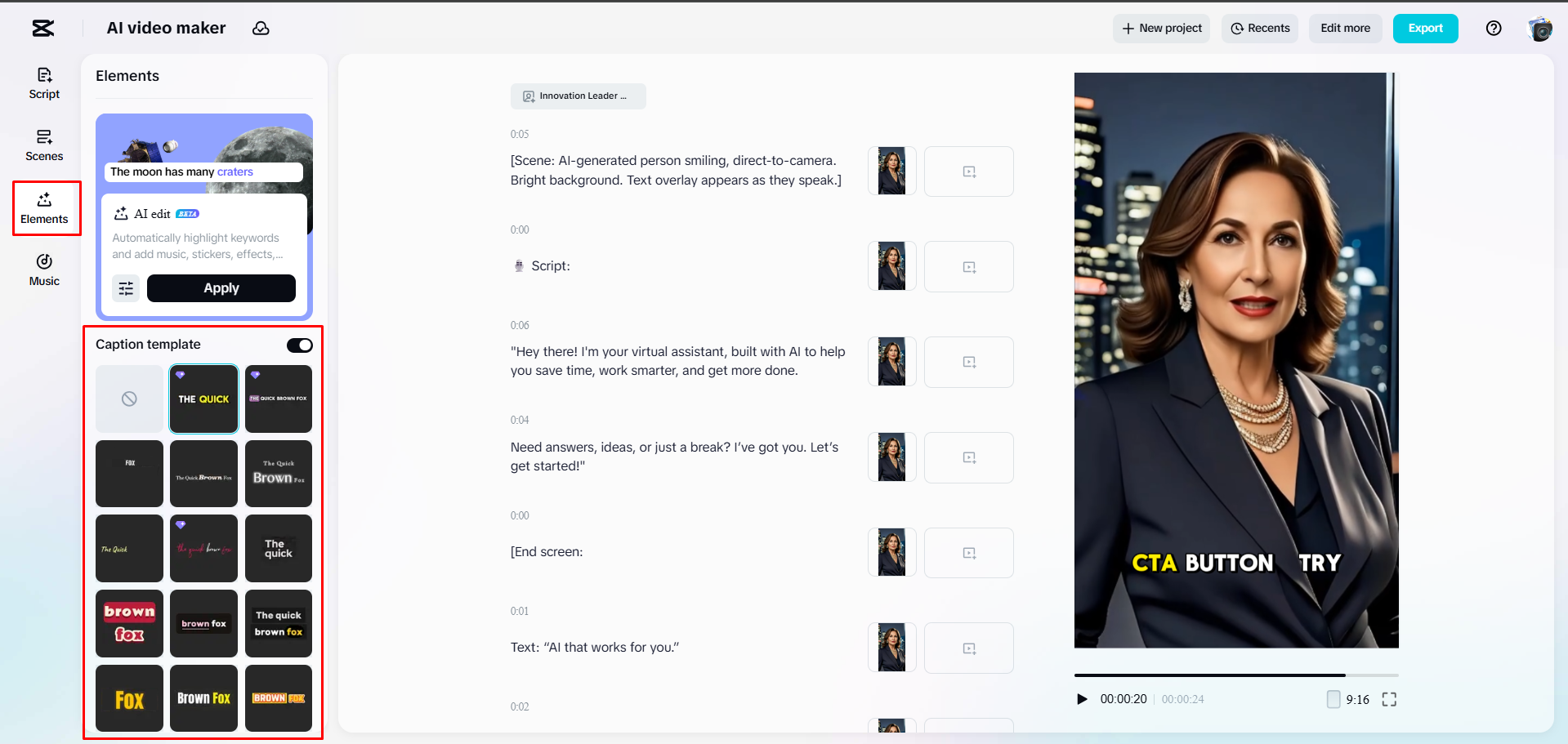The height and width of the screenshot is (744, 1568).
Task: Open the aspect ratio 9:16 selector
Action: [1347, 699]
